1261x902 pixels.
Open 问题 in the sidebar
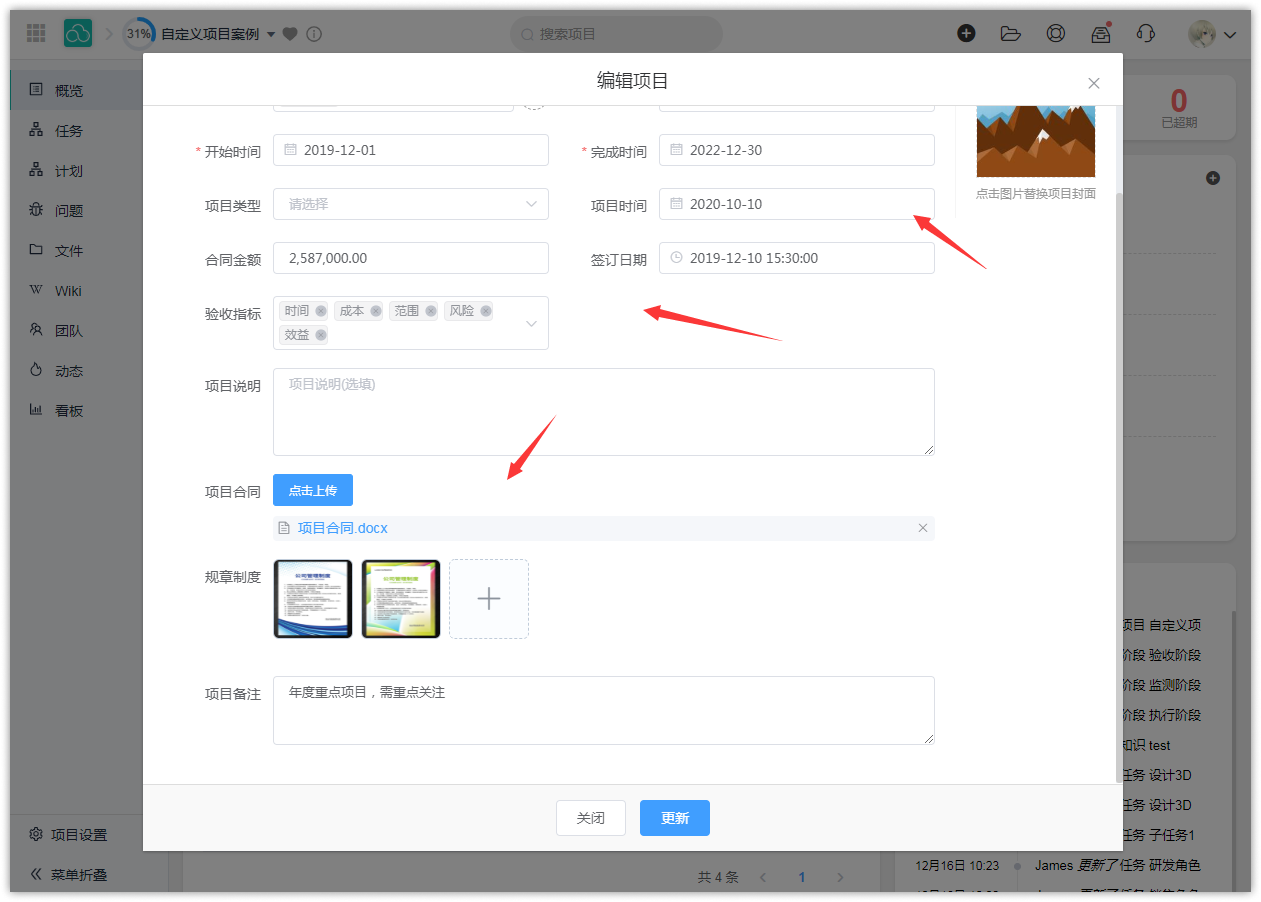coord(76,210)
